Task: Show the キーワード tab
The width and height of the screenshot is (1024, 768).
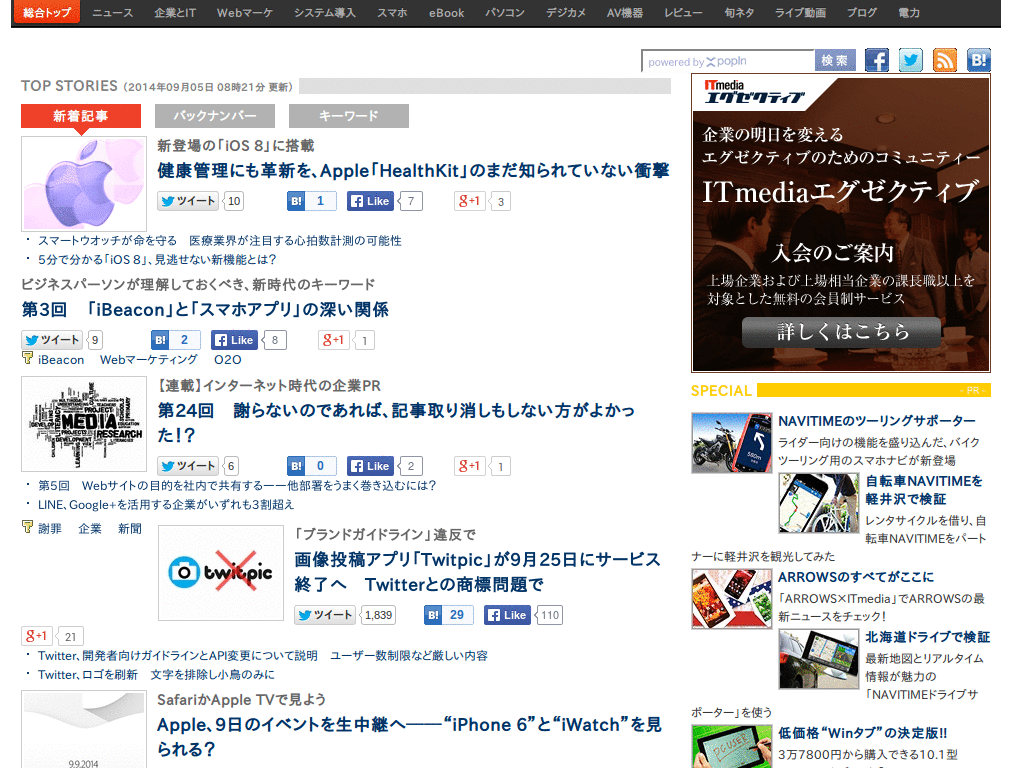Action: click(x=348, y=116)
